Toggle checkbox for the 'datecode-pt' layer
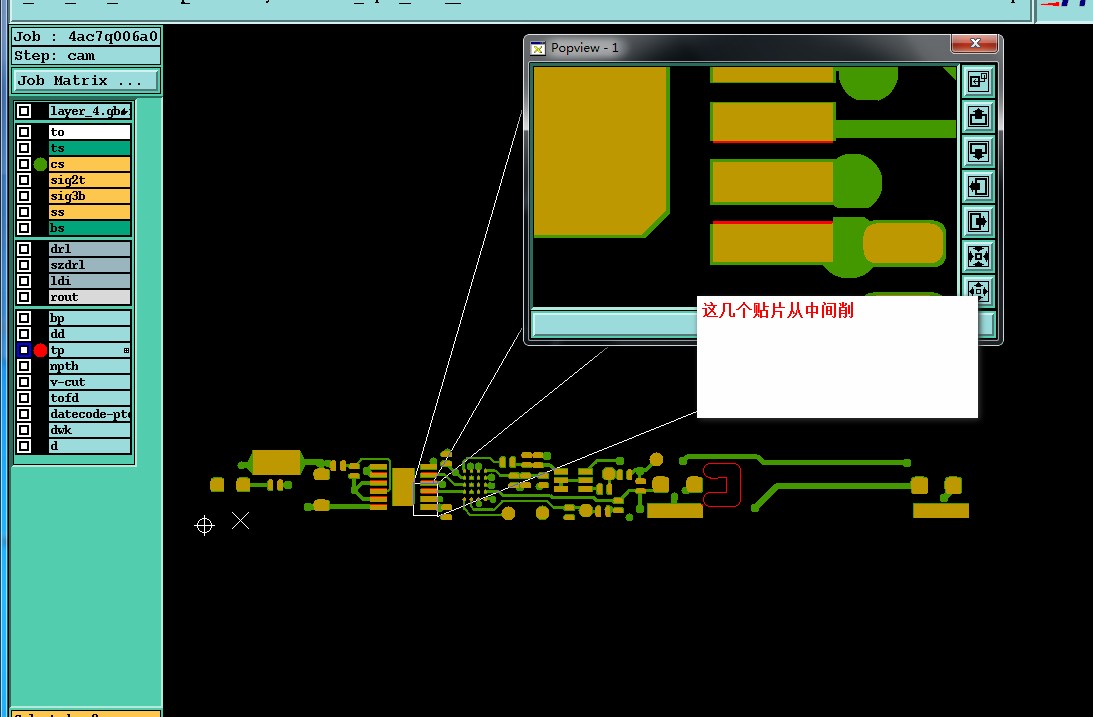Image resolution: width=1093 pixels, height=717 pixels. coord(24,414)
